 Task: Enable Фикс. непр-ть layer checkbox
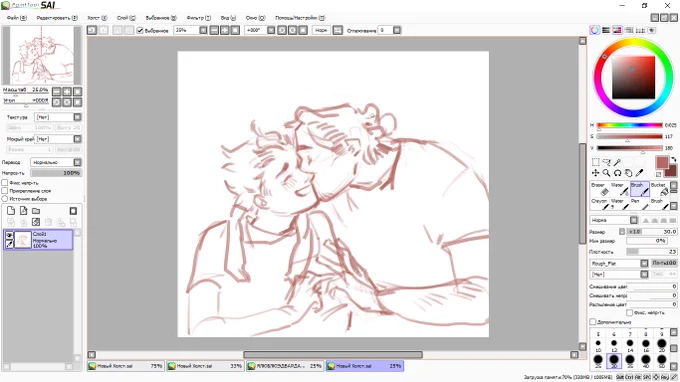5,183
